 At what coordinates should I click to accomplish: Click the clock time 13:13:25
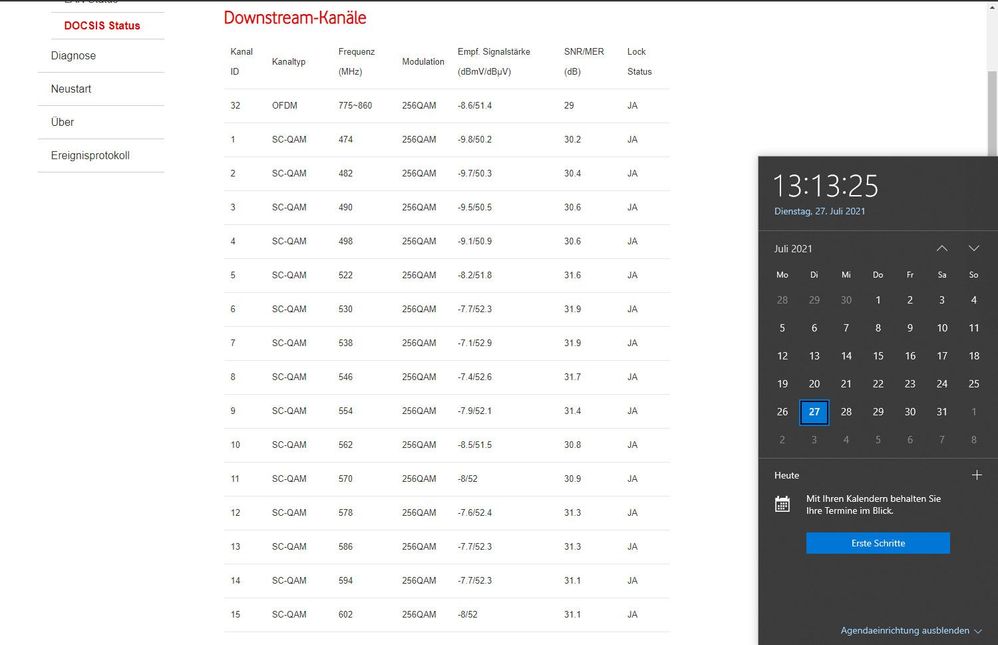click(x=826, y=186)
